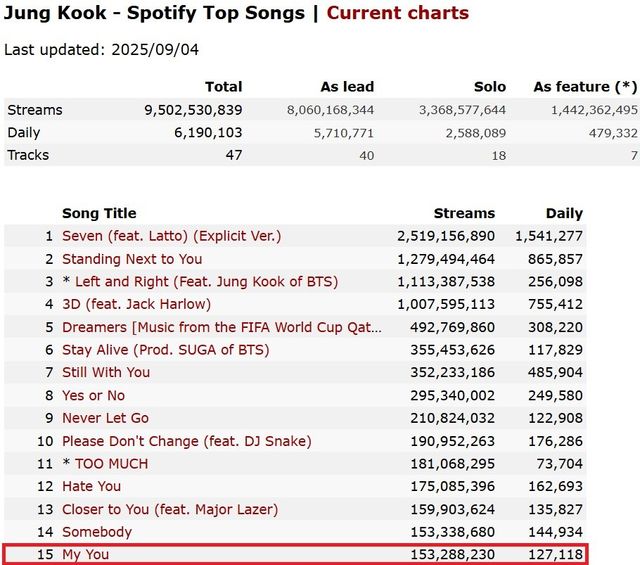Open the TOO MUCH song link
Screen dimensions: 640x565
(x=111, y=463)
